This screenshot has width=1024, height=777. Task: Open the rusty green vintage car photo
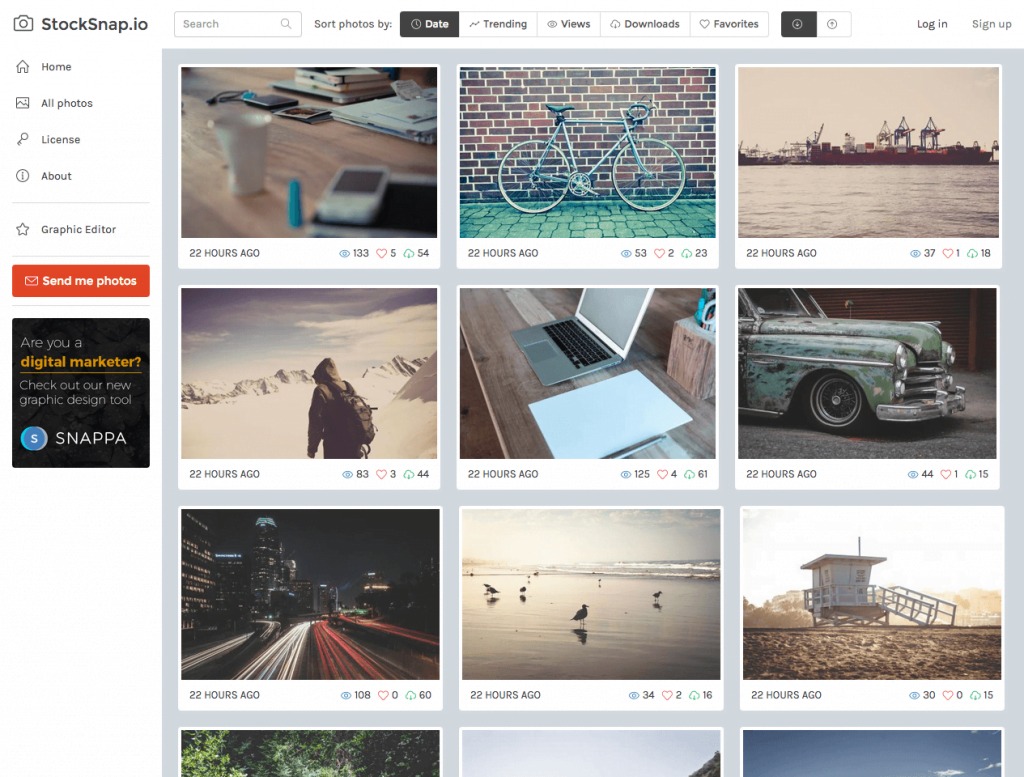point(867,373)
